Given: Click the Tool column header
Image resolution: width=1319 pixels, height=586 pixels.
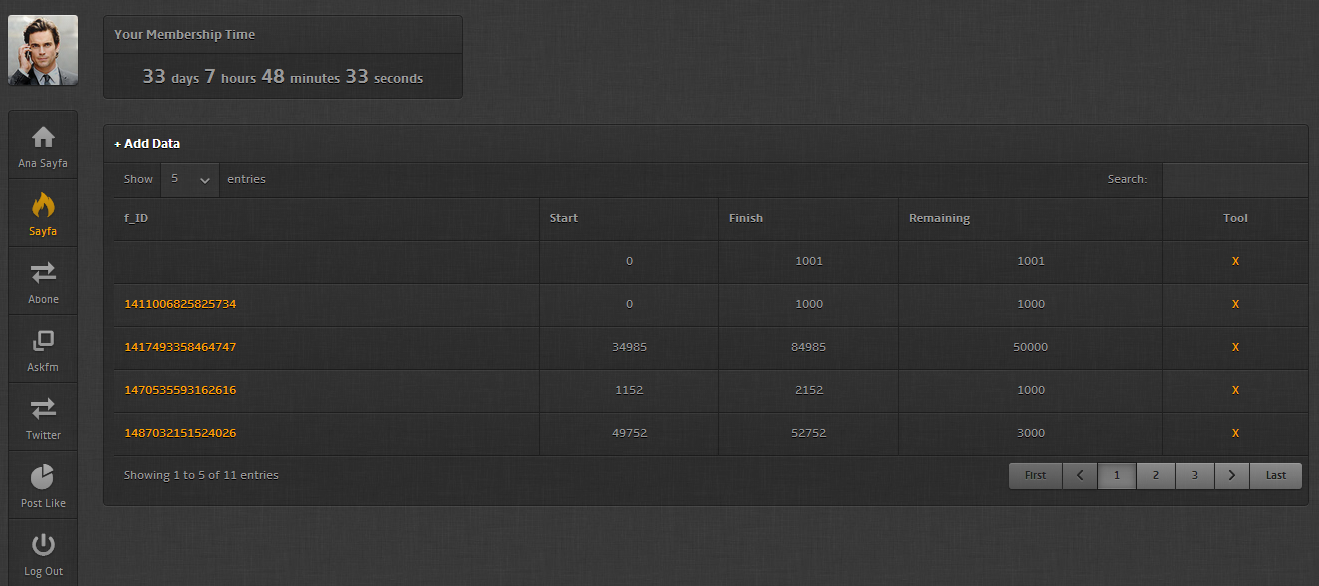Looking at the screenshot, I should (x=1235, y=218).
